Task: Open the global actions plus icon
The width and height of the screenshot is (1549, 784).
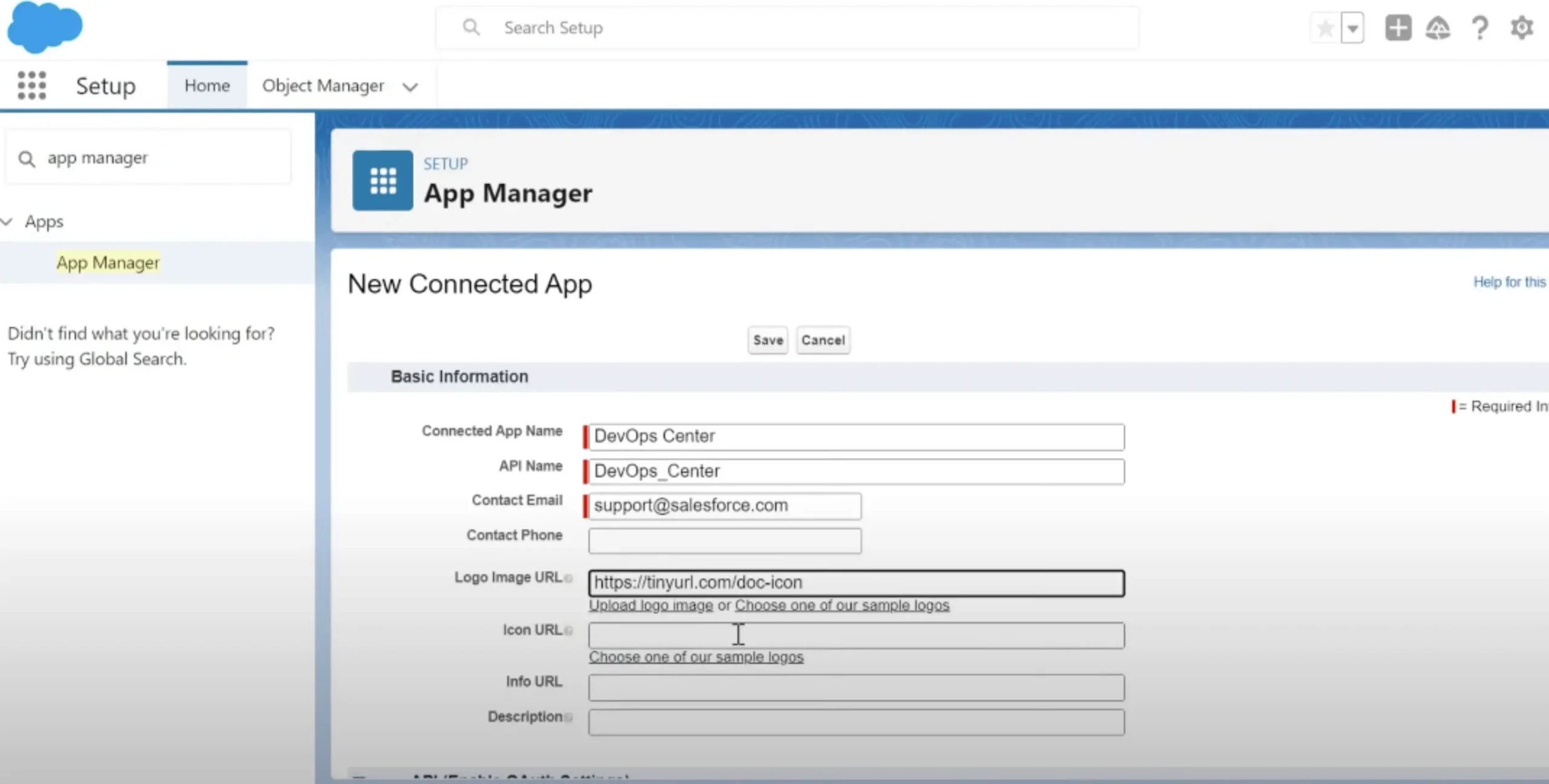Action: pyautogui.click(x=1398, y=28)
